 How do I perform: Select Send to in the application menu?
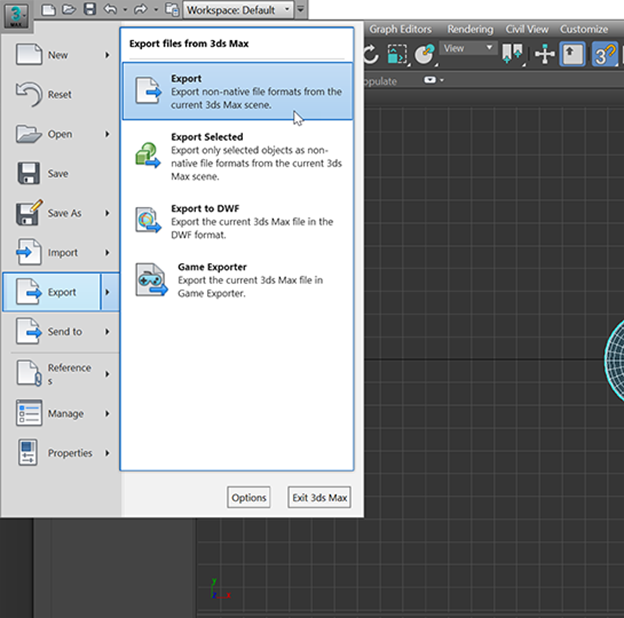[61, 331]
